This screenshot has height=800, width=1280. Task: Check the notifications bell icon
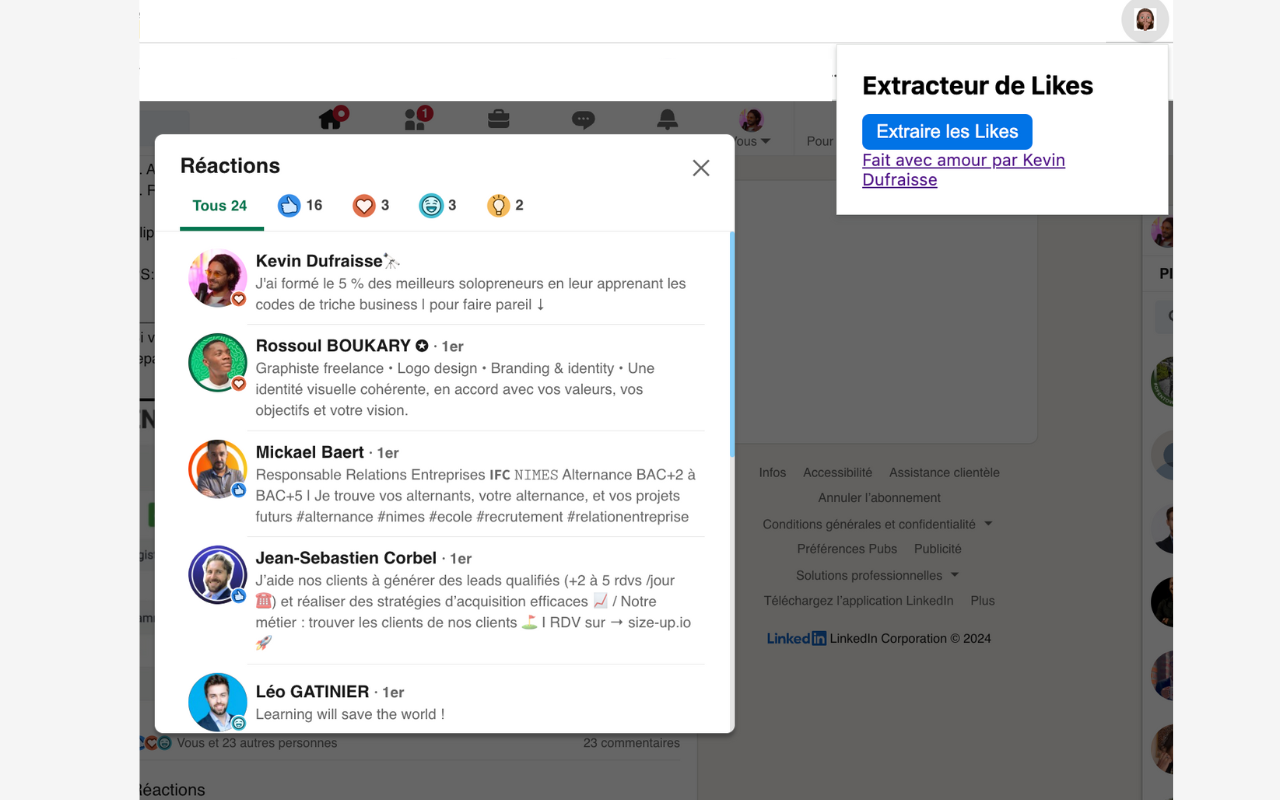point(666,117)
